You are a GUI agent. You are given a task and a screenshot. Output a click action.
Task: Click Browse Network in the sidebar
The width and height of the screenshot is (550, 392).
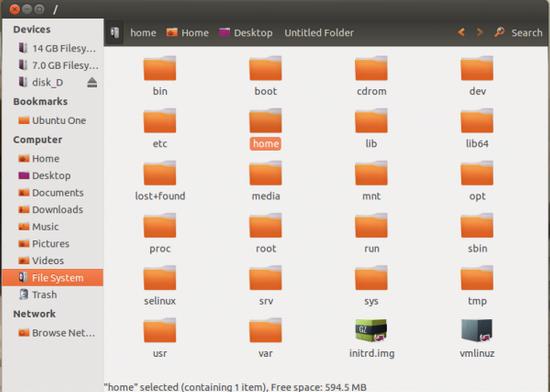(56, 332)
